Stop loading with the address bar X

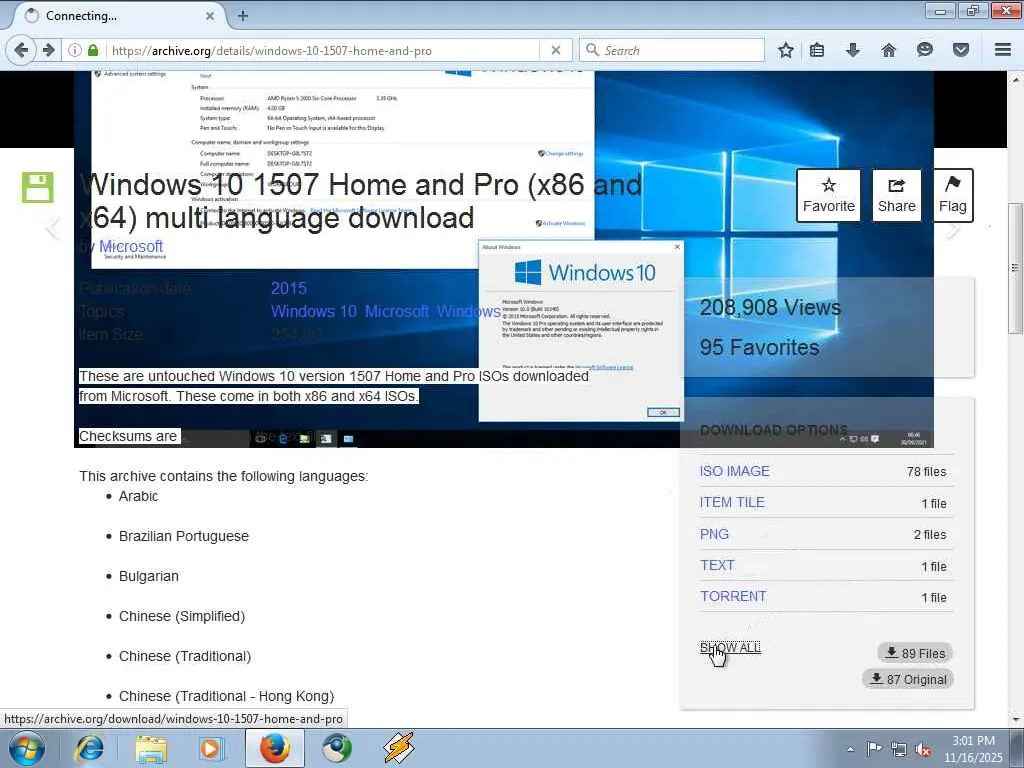coord(555,50)
